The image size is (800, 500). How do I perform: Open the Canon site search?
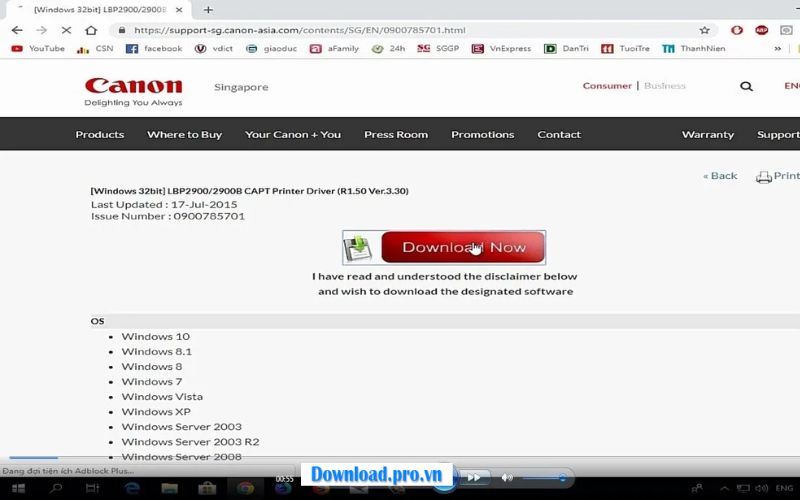click(x=746, y=86)
